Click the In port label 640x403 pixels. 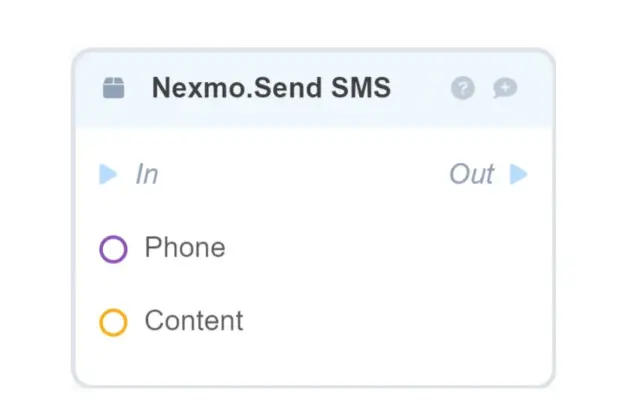click(147, 175)
